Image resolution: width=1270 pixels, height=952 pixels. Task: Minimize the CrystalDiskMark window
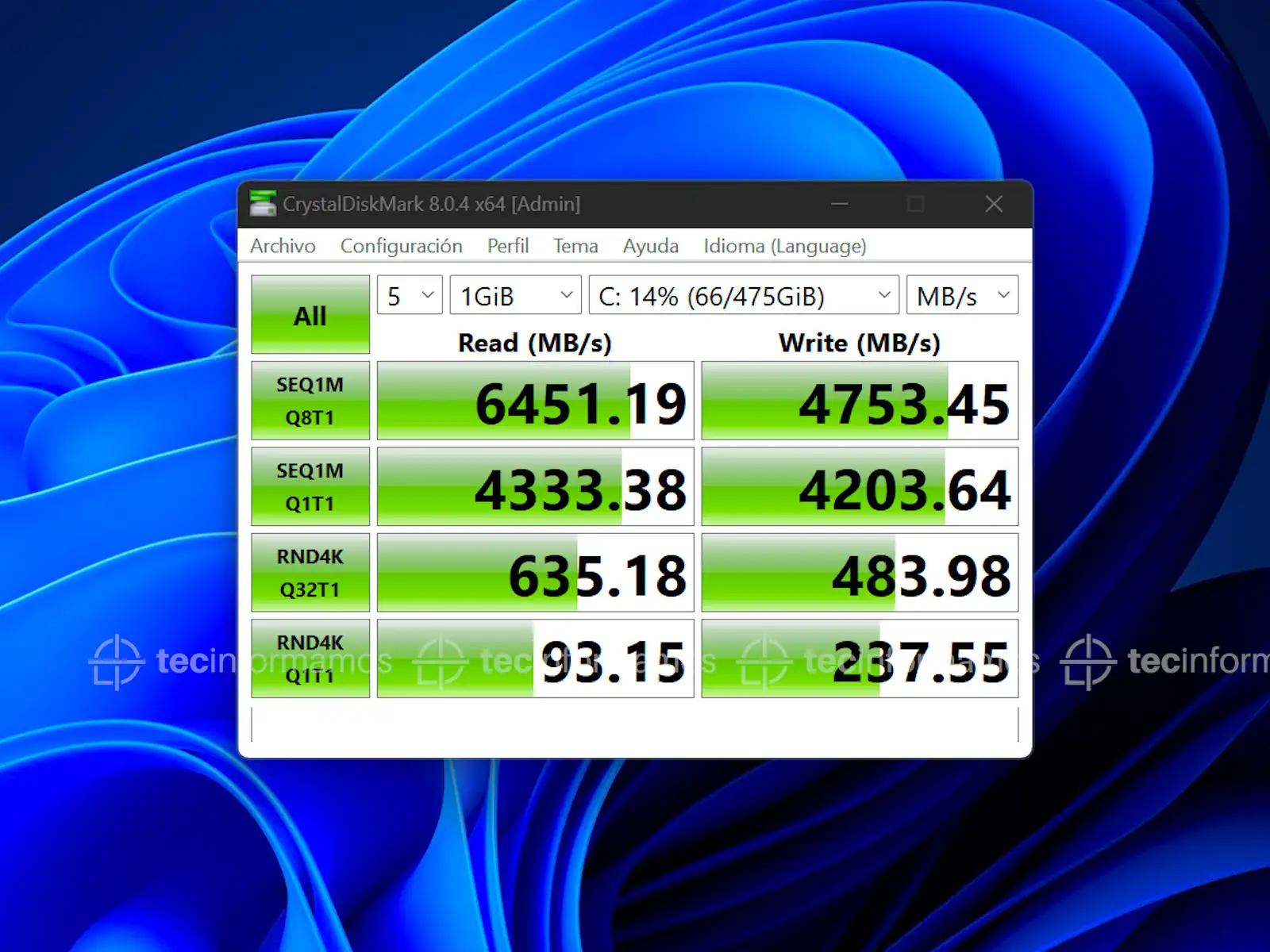840,204
